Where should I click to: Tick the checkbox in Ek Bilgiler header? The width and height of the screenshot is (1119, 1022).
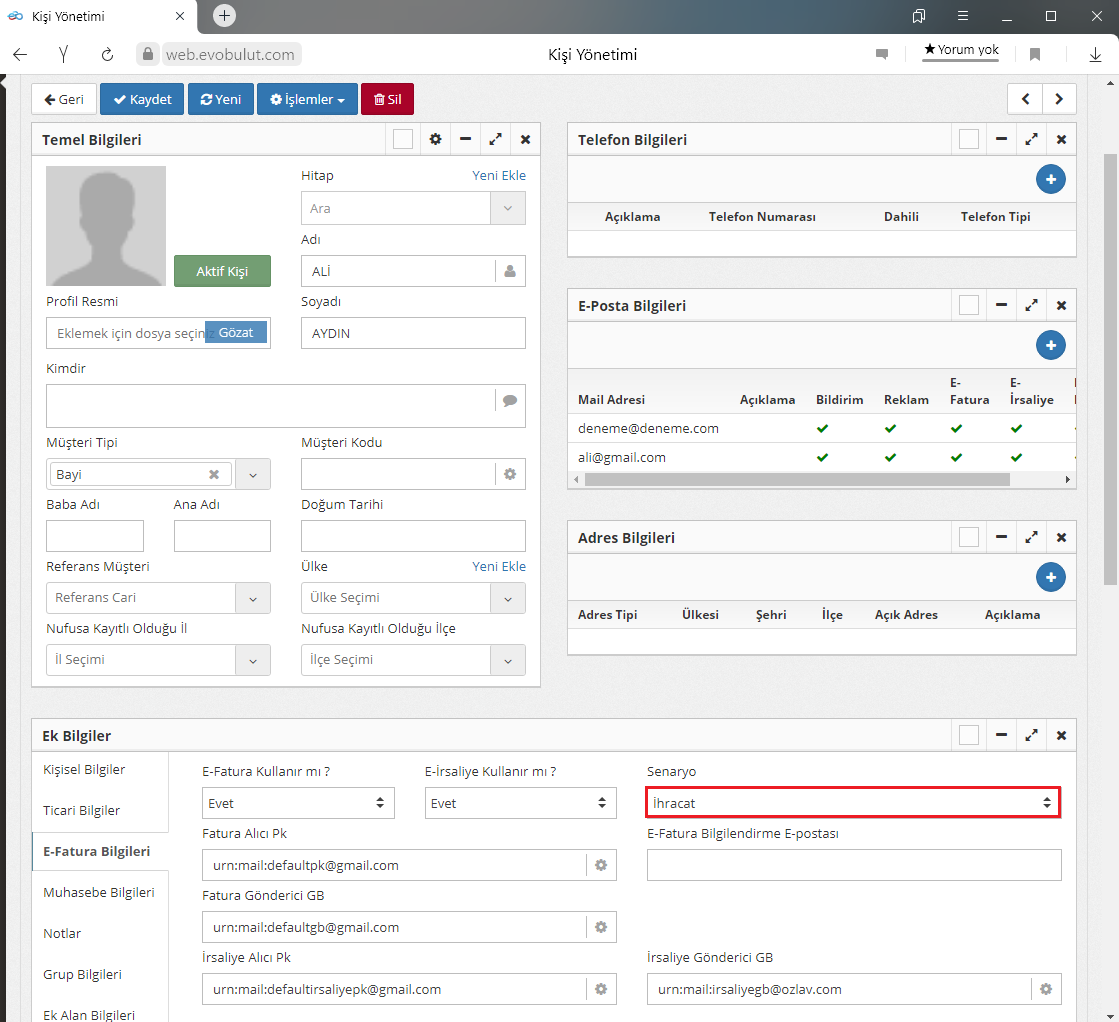[969, 736]
